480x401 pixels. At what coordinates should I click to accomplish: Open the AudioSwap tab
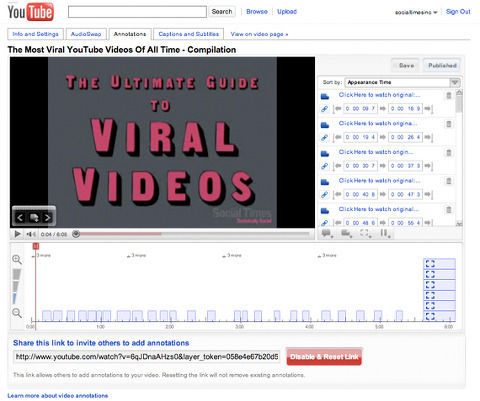tap(86, 34)
